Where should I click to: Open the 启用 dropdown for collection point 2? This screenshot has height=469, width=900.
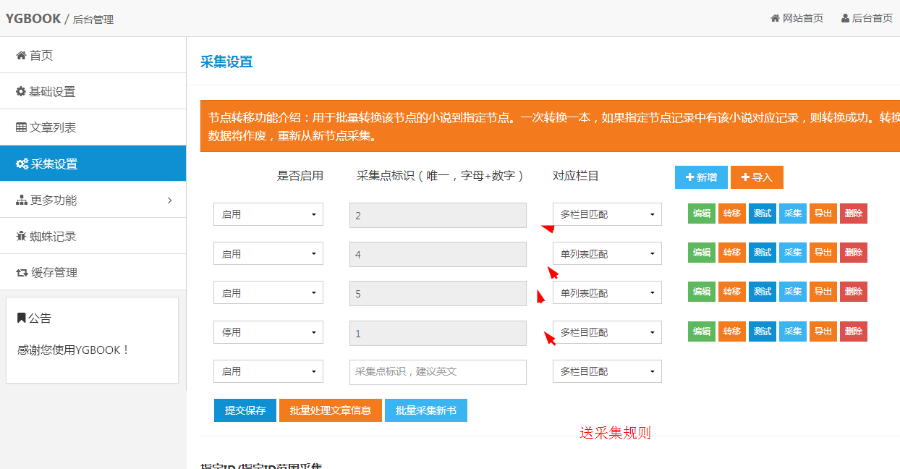(268, 214)
